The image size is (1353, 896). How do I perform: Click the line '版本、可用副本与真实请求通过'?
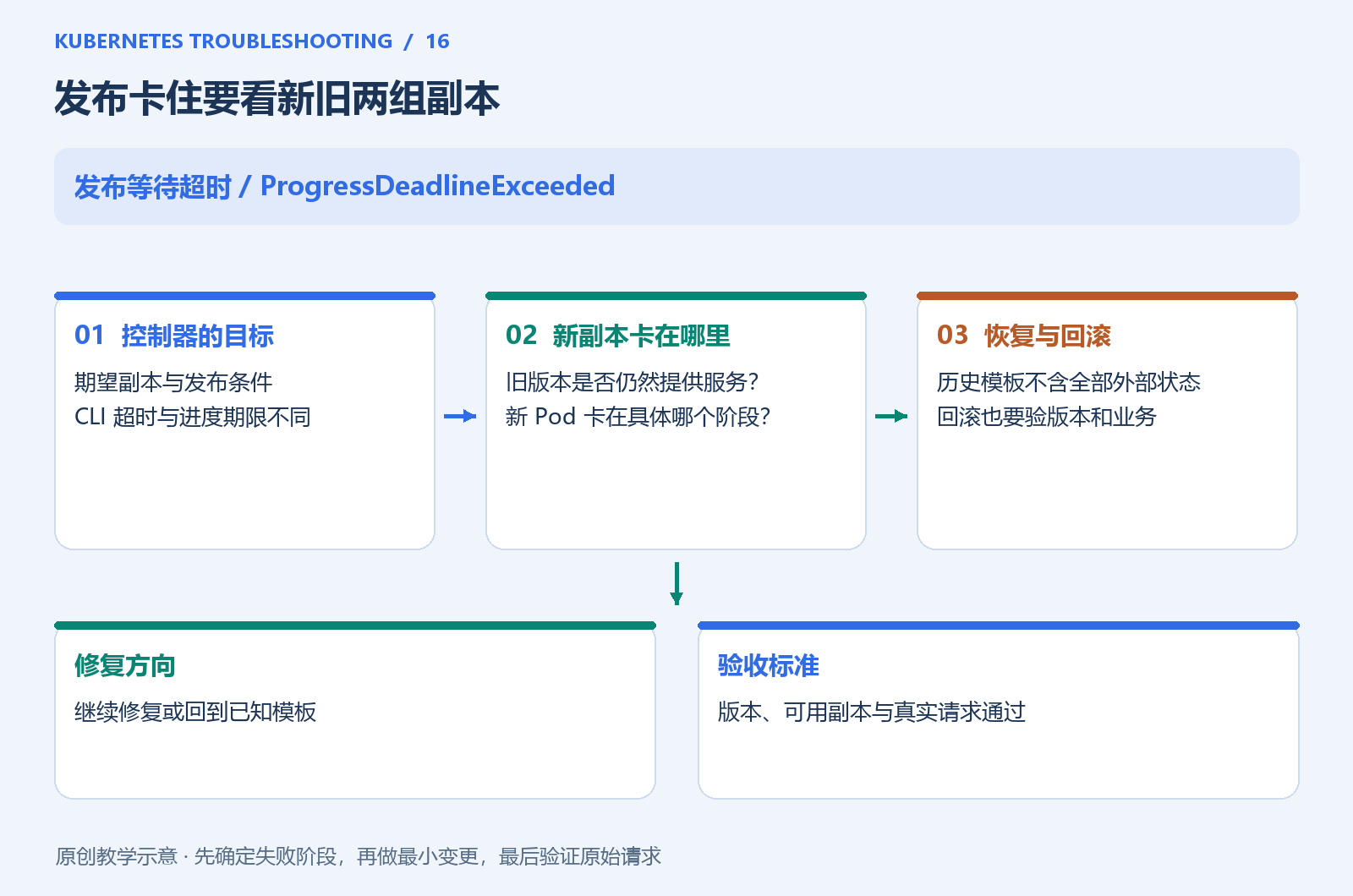872,712
